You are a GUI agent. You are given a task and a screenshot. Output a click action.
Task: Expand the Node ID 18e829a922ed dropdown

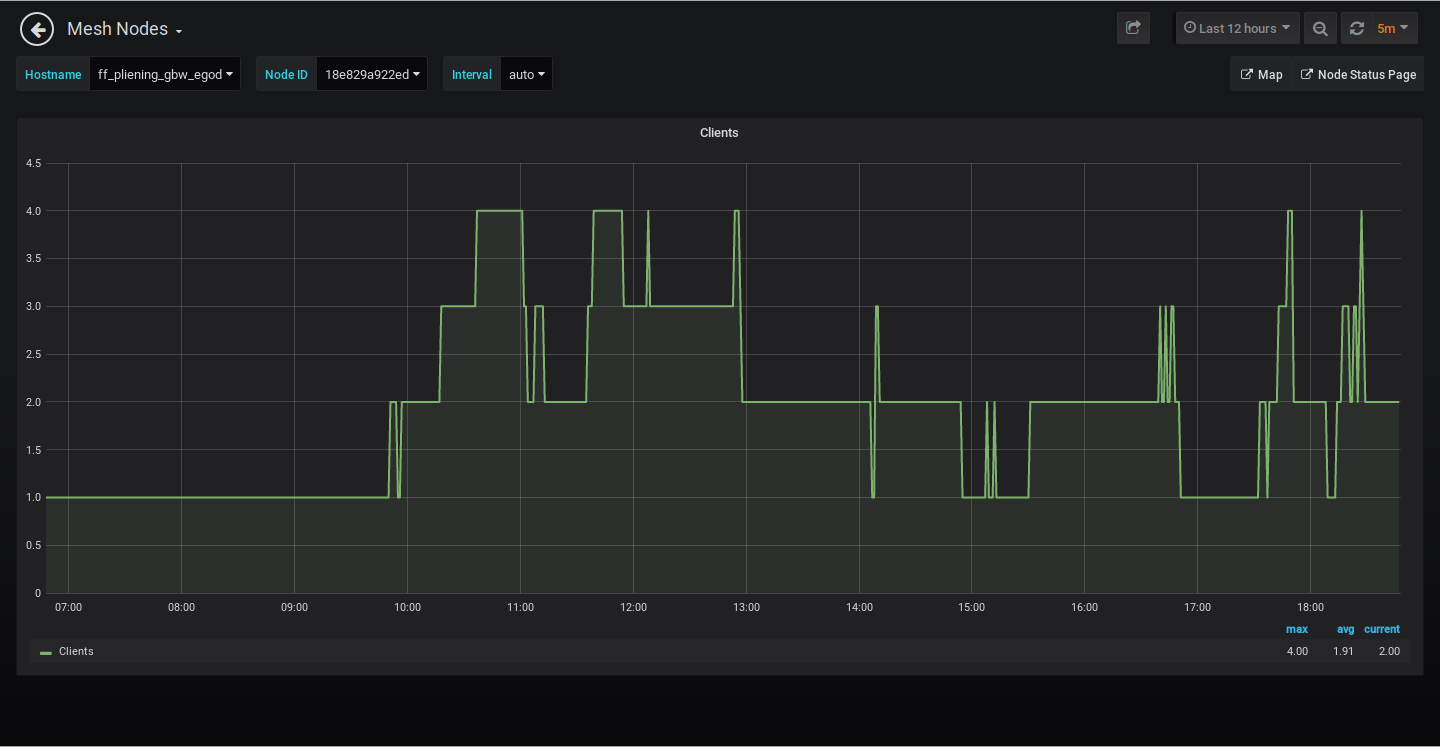pos(371,74)
